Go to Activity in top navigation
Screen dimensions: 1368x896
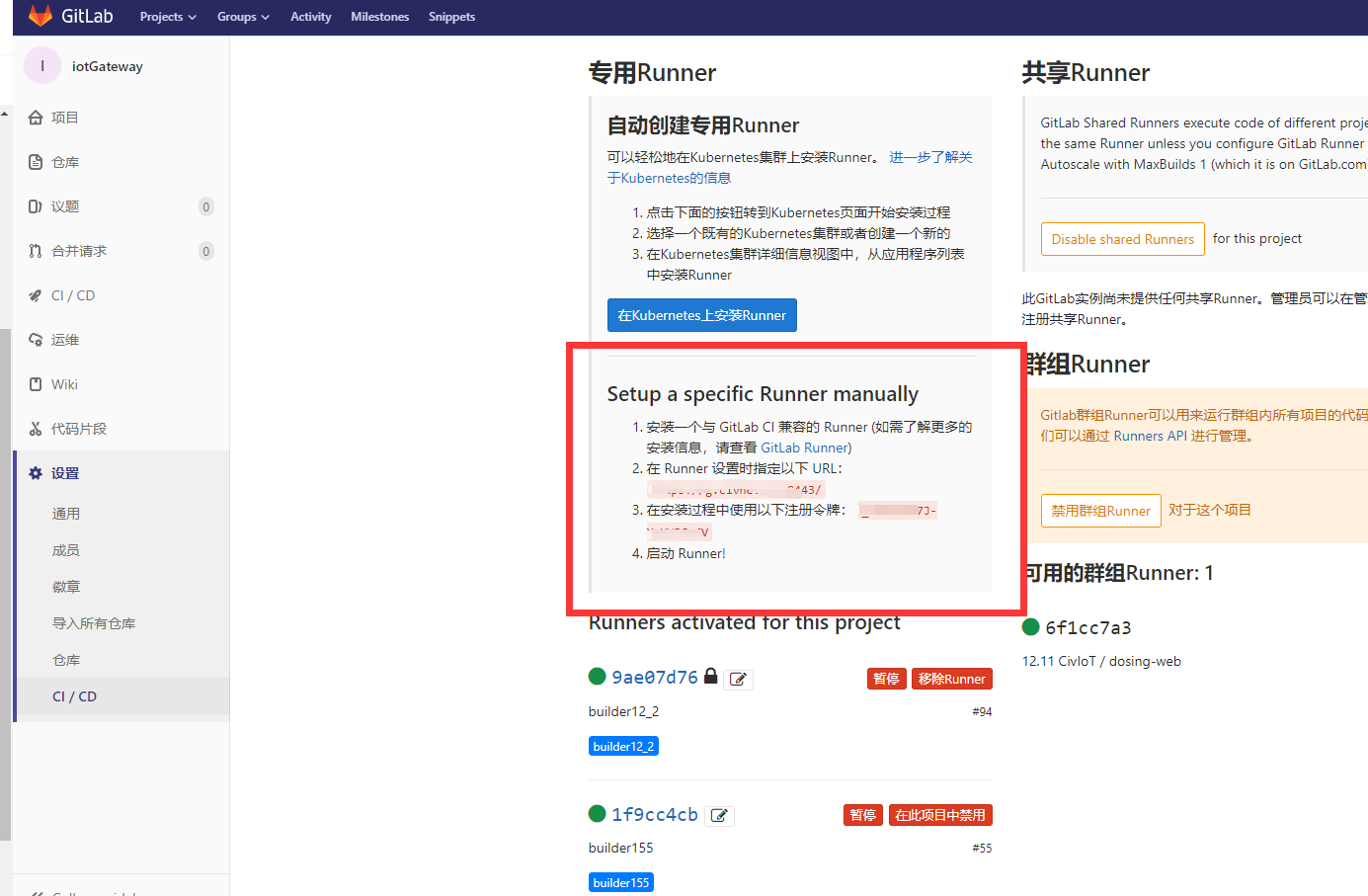click(x=310, y=17)
